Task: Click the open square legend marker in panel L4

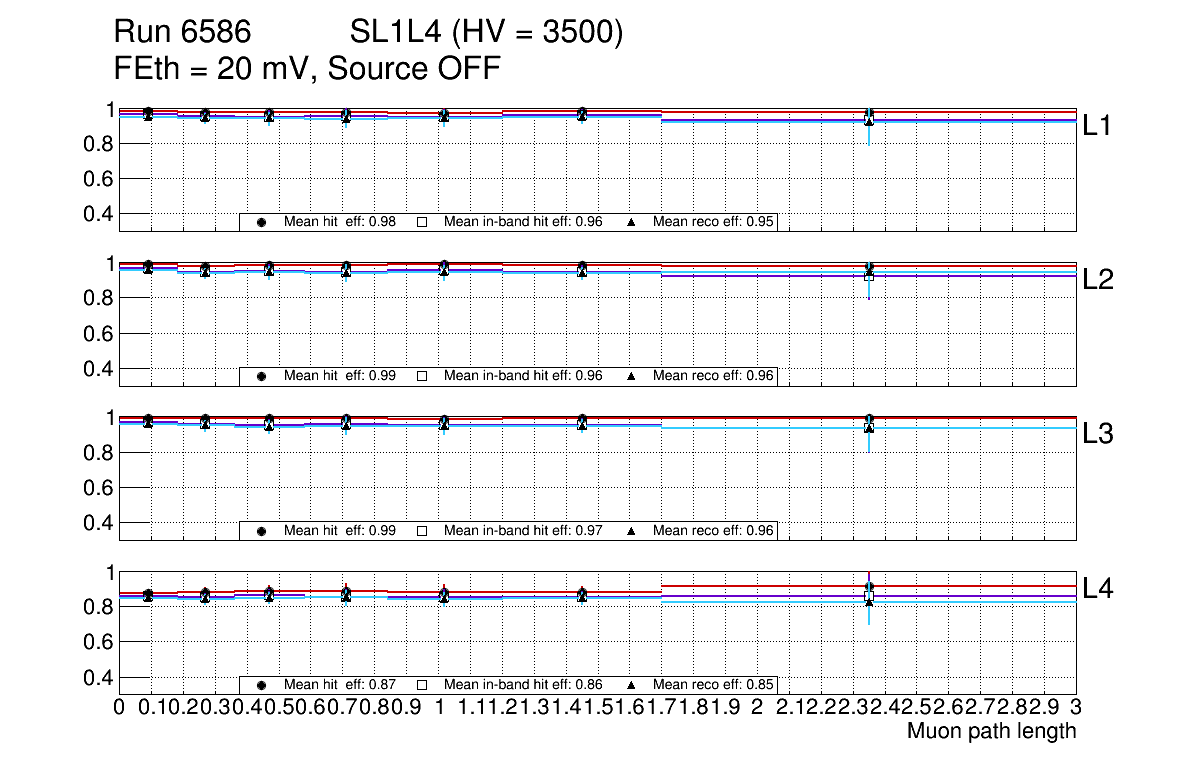Action: [422, 685]
